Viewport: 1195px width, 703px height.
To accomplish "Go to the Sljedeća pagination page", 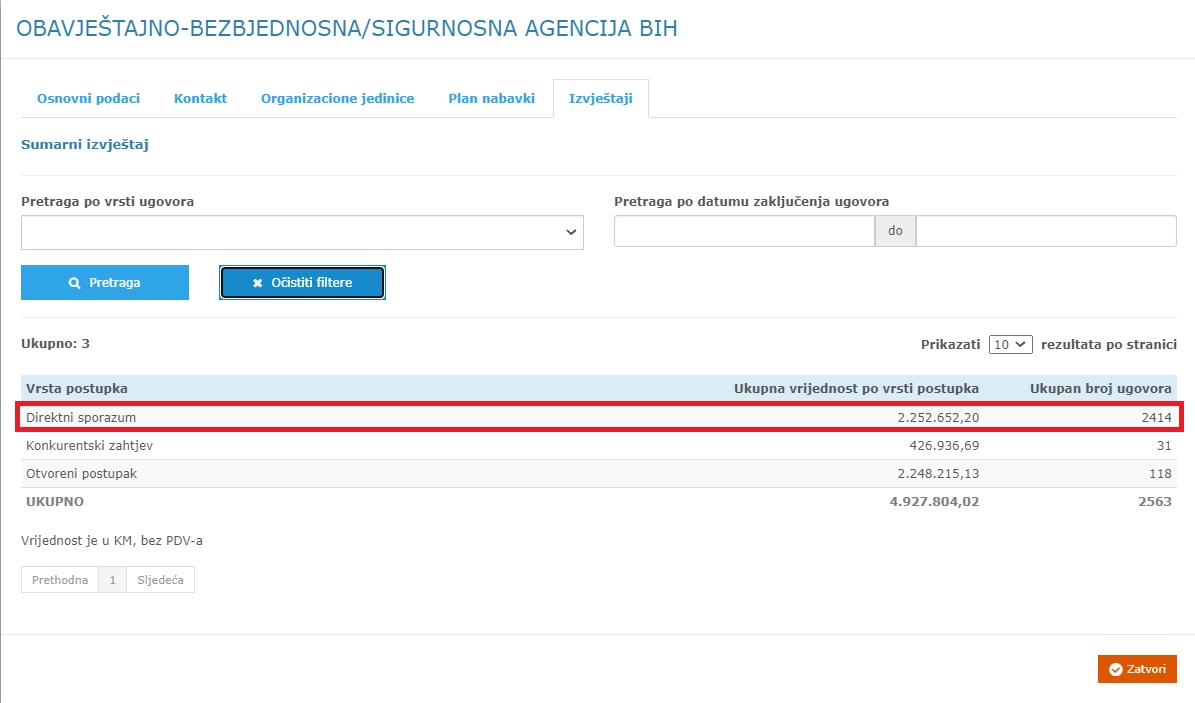I will tap(160, 579).
